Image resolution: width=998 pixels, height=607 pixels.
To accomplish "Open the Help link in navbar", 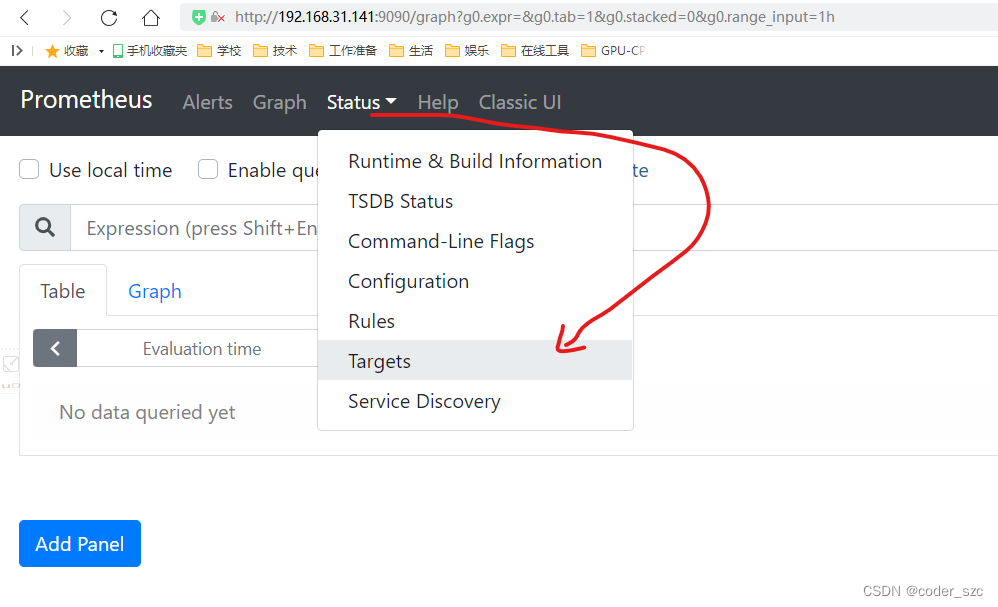I will point(438,102).
